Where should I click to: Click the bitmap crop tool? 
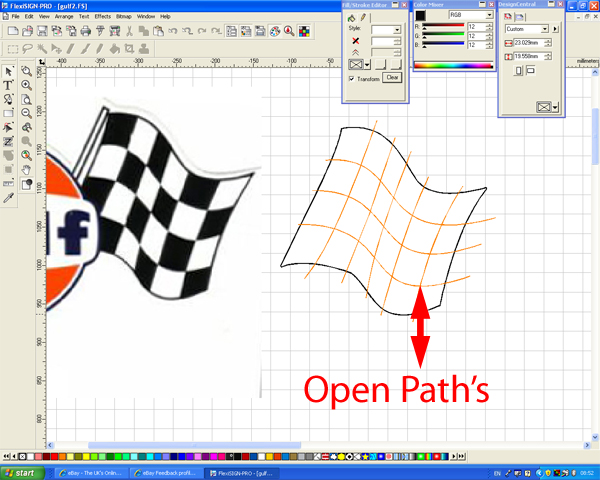(x=129, y=49)
